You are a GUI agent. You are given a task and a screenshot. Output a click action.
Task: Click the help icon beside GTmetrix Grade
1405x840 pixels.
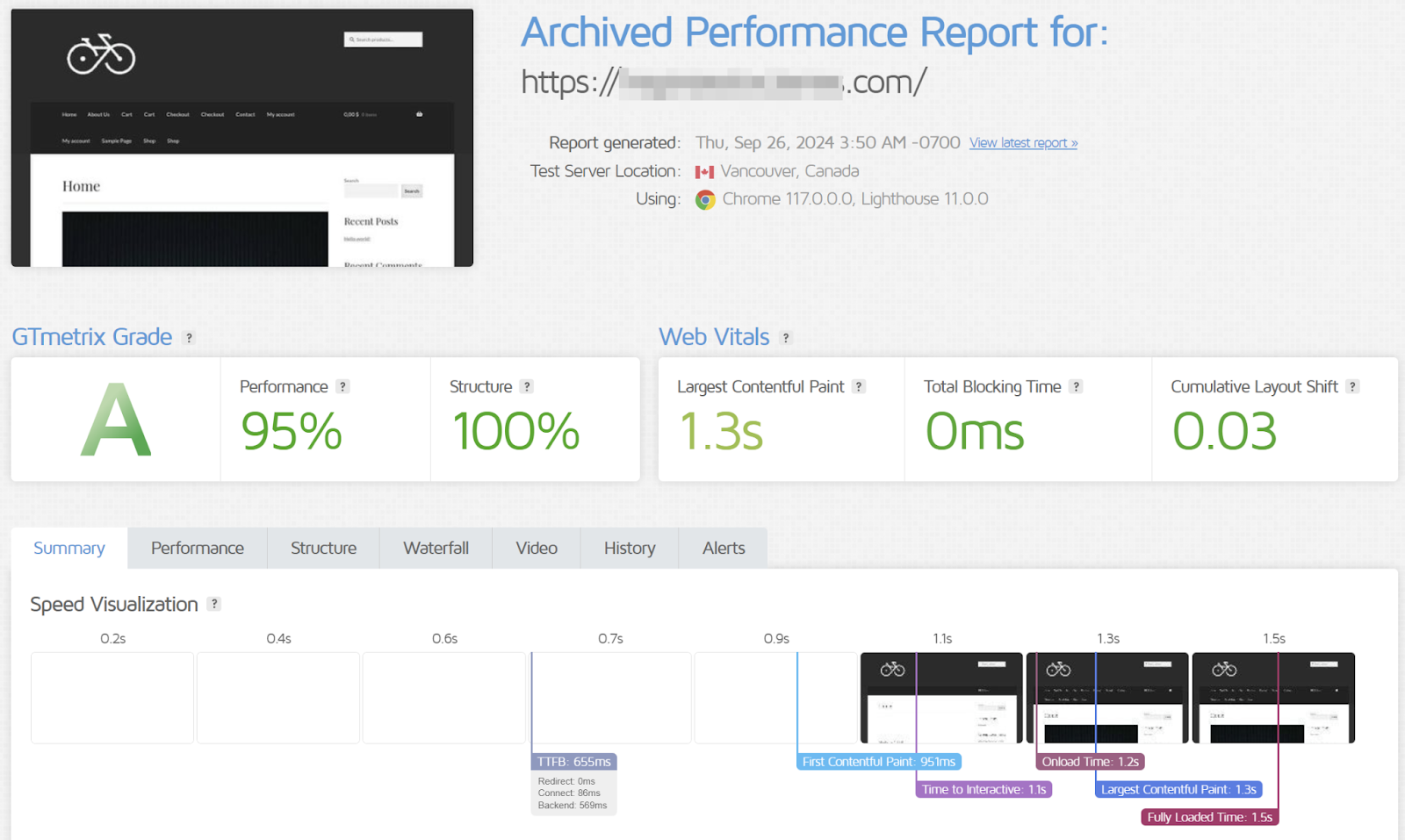pyautogui.click(x=189, y=338)
